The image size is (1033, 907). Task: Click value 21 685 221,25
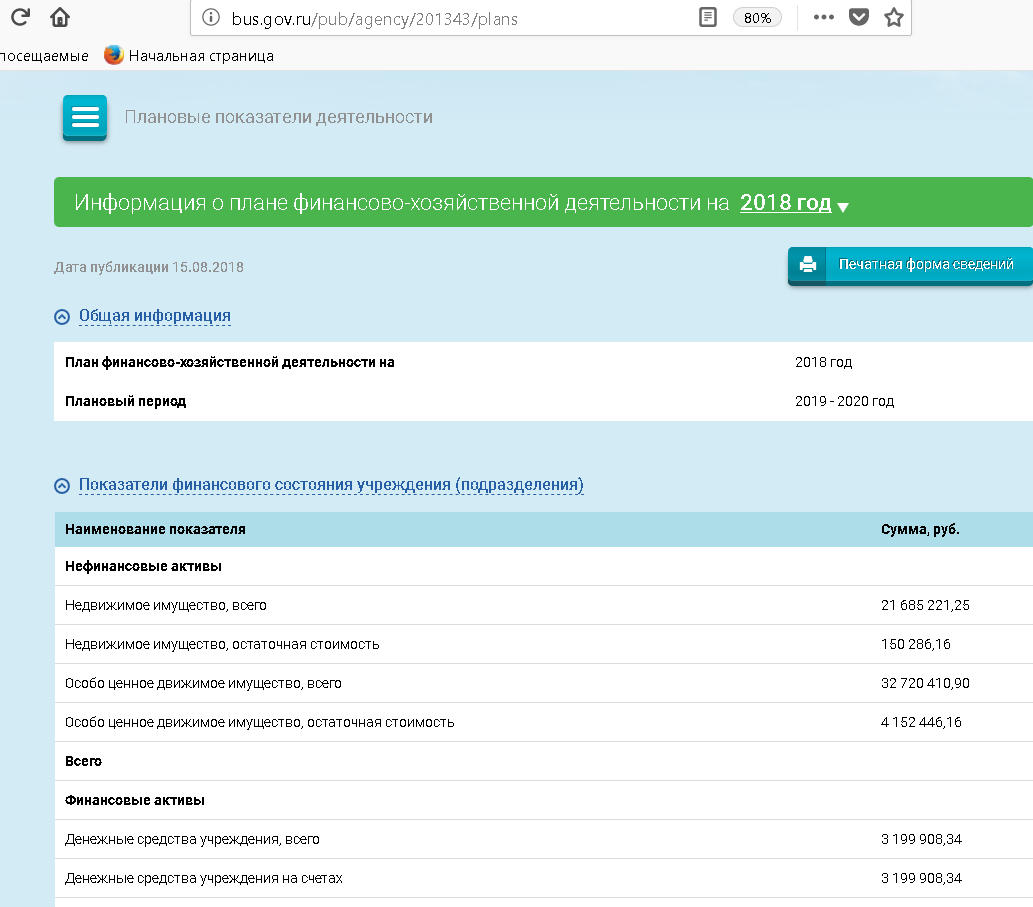[x=925, y=605]
